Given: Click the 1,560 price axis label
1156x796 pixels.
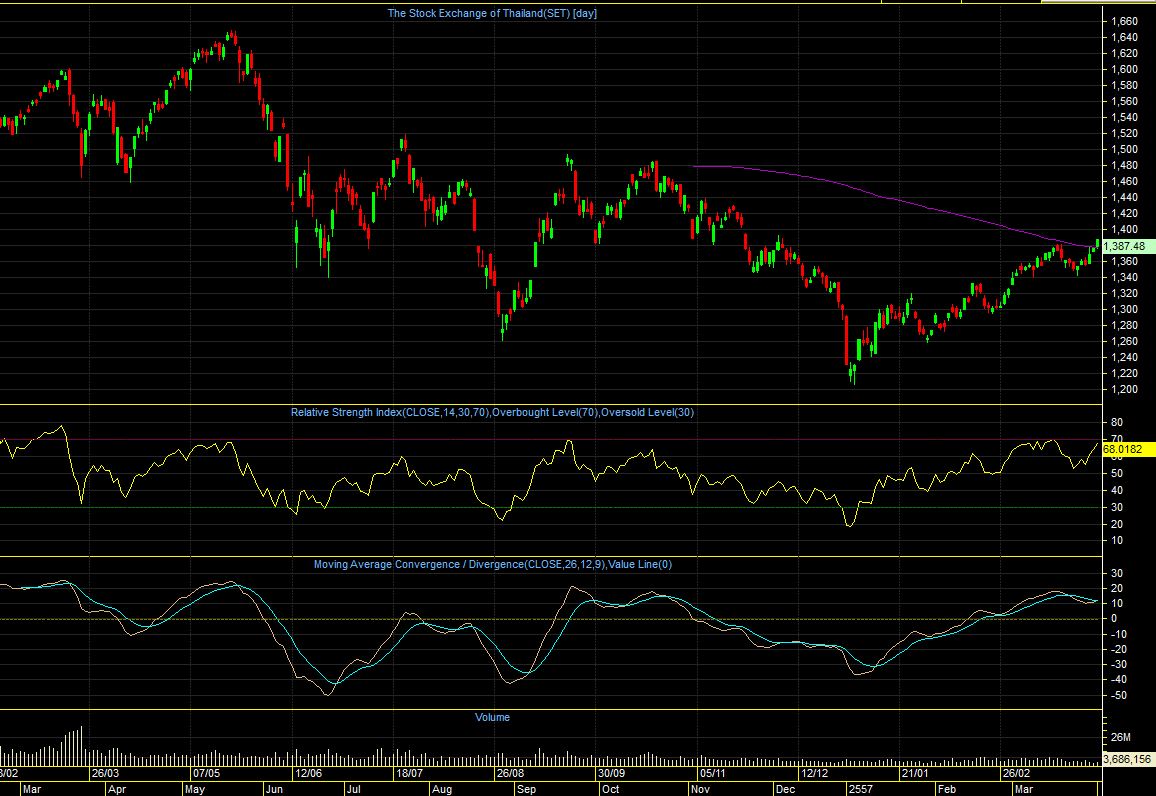Looking at the screenshot, I should pyautogui.click(x=1124, y=102).
